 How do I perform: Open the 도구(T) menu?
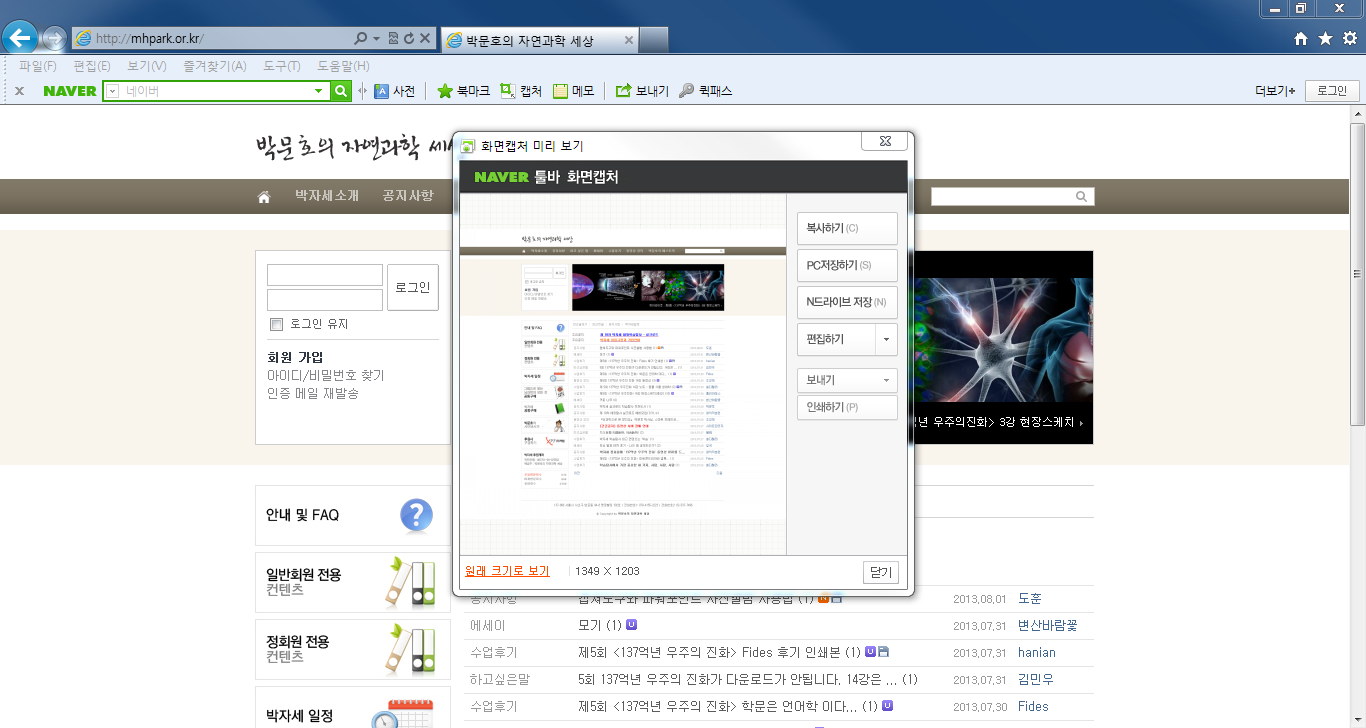281,66
